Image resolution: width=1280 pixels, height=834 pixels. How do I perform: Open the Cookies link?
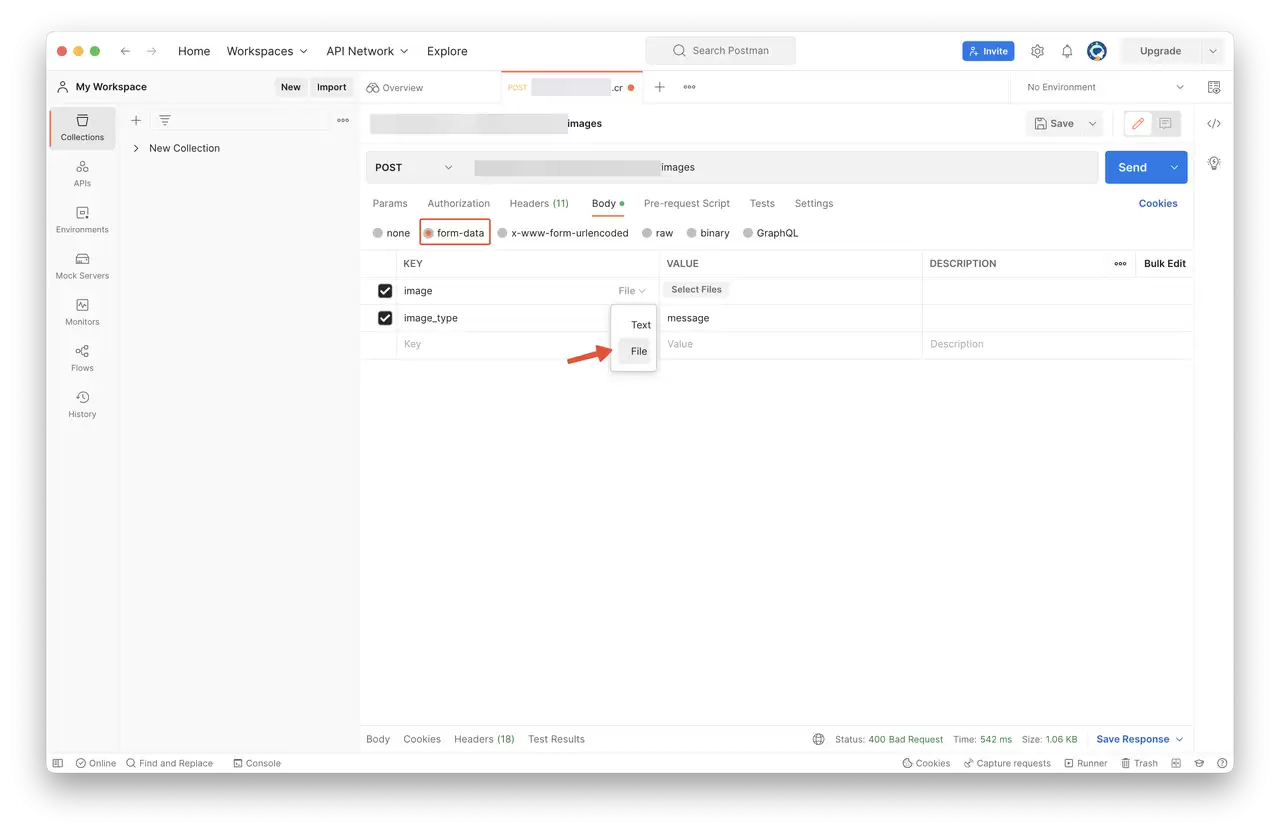[1158, 203]
